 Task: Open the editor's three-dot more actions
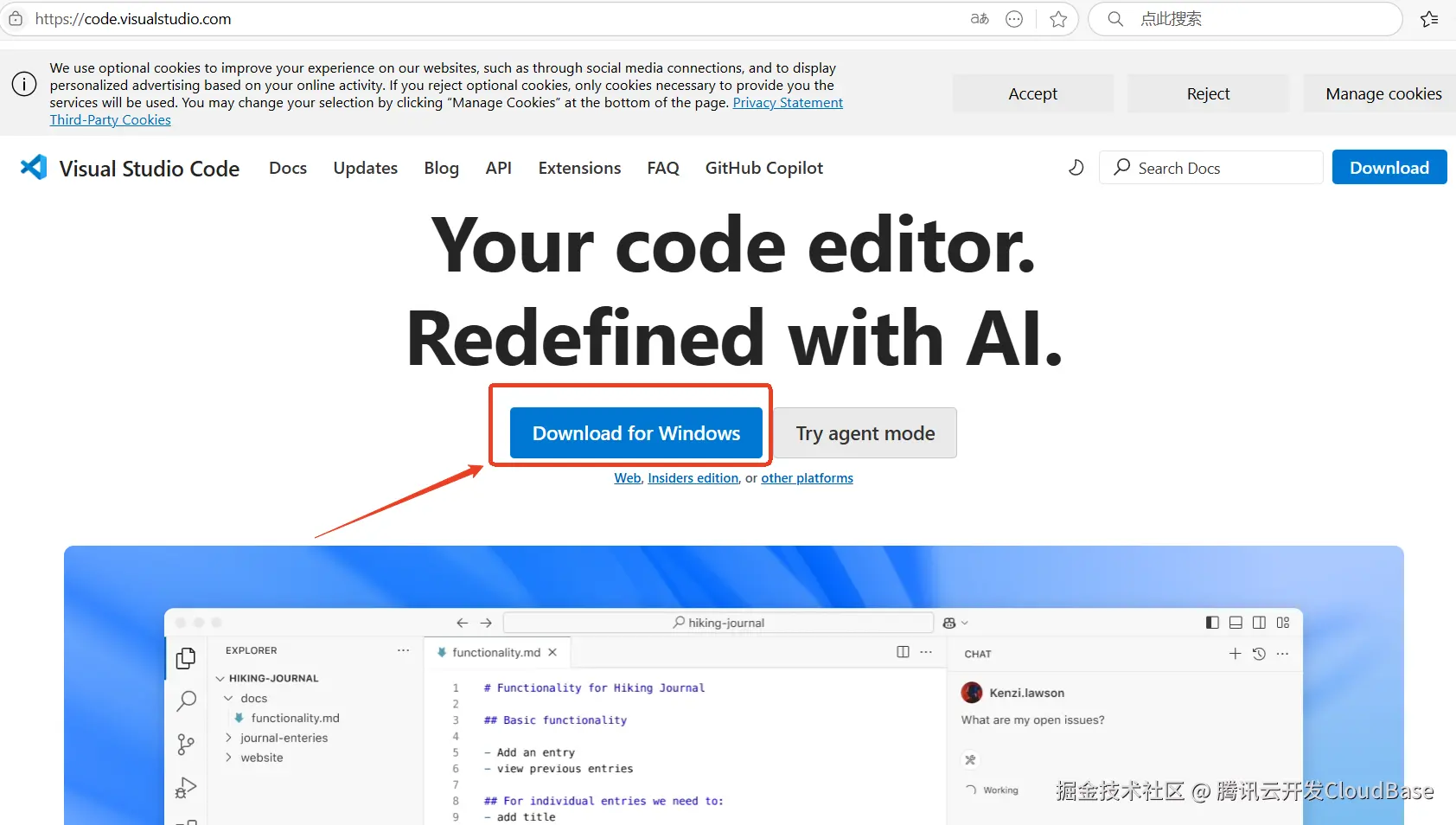point(926,652)
